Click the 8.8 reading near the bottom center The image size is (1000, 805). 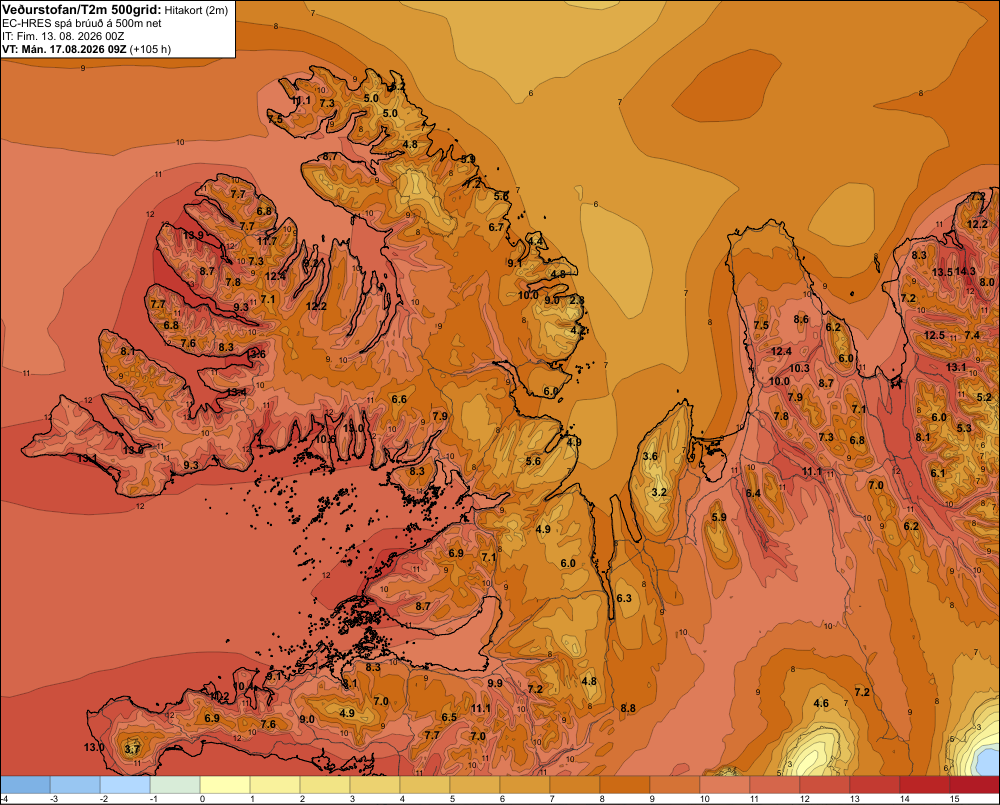point(628,708)
